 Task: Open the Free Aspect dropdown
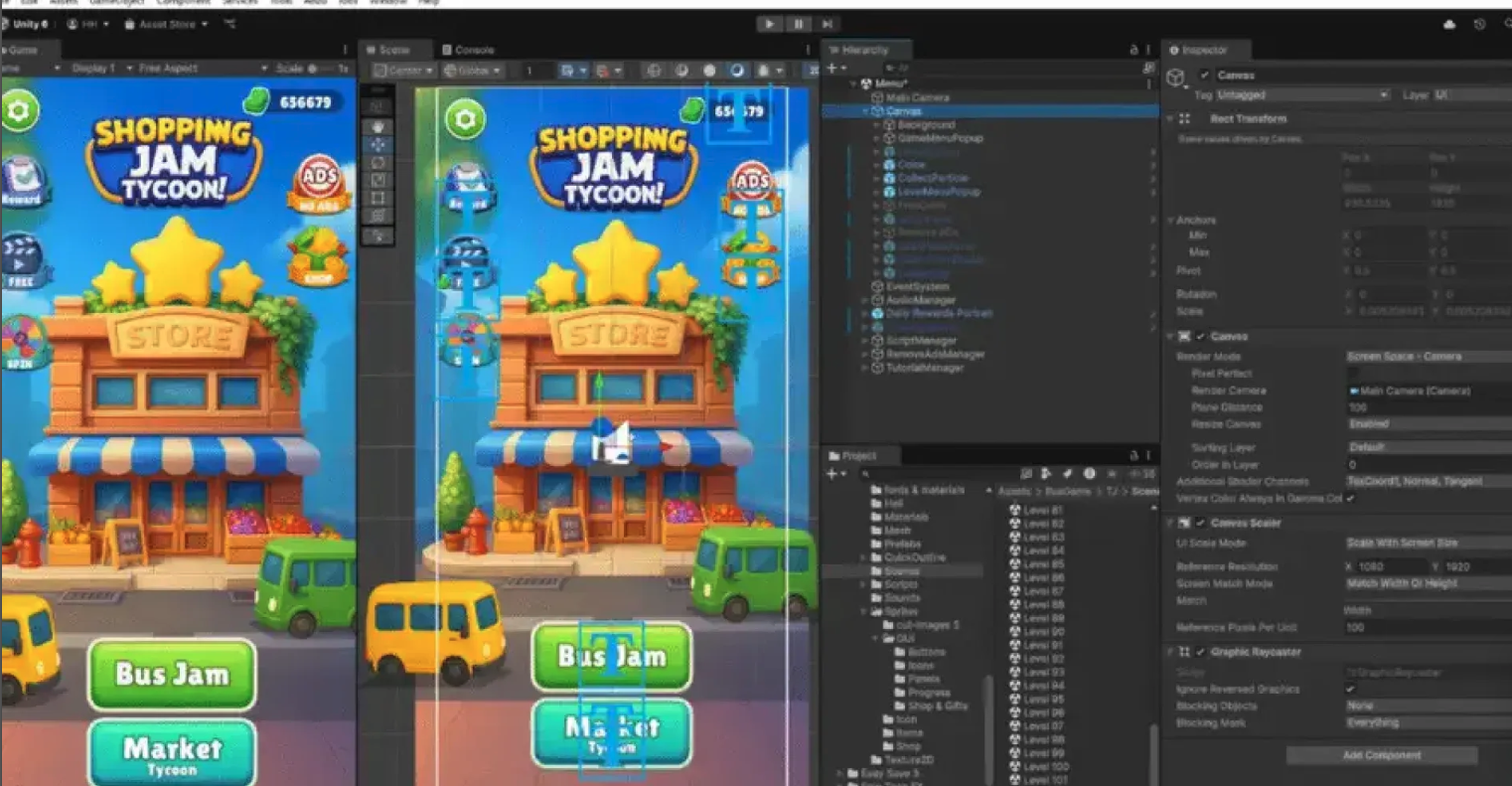point(203,69)
